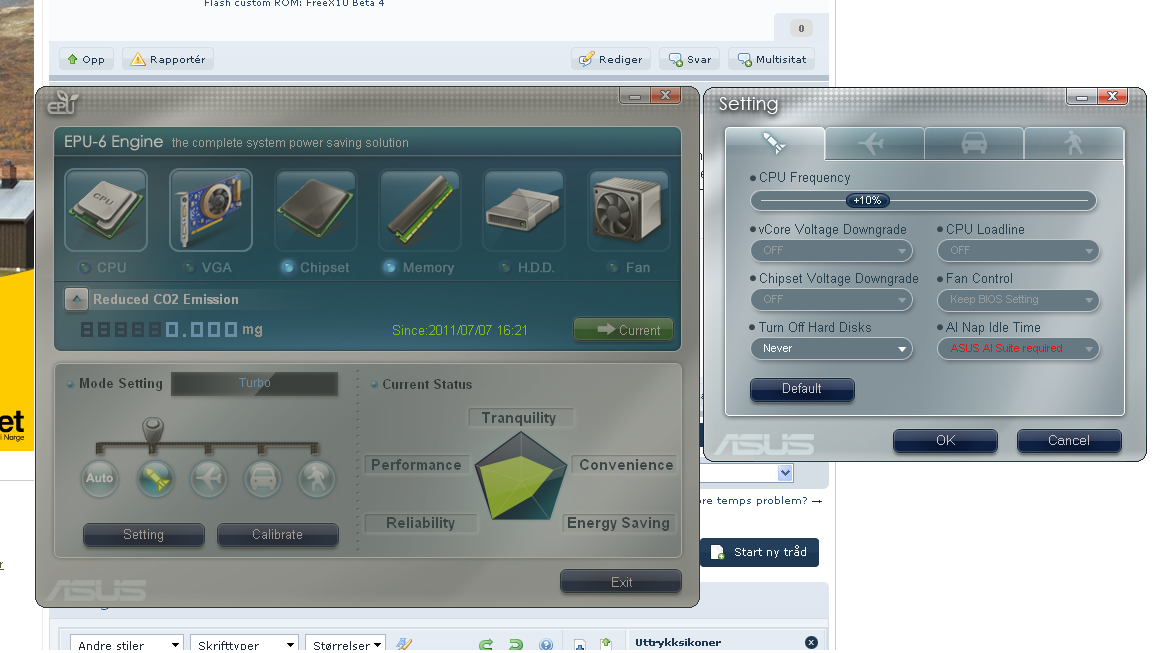Click the editor redo arrow icon
Viewport: 1171px width, 653px height.
[516, 644]
